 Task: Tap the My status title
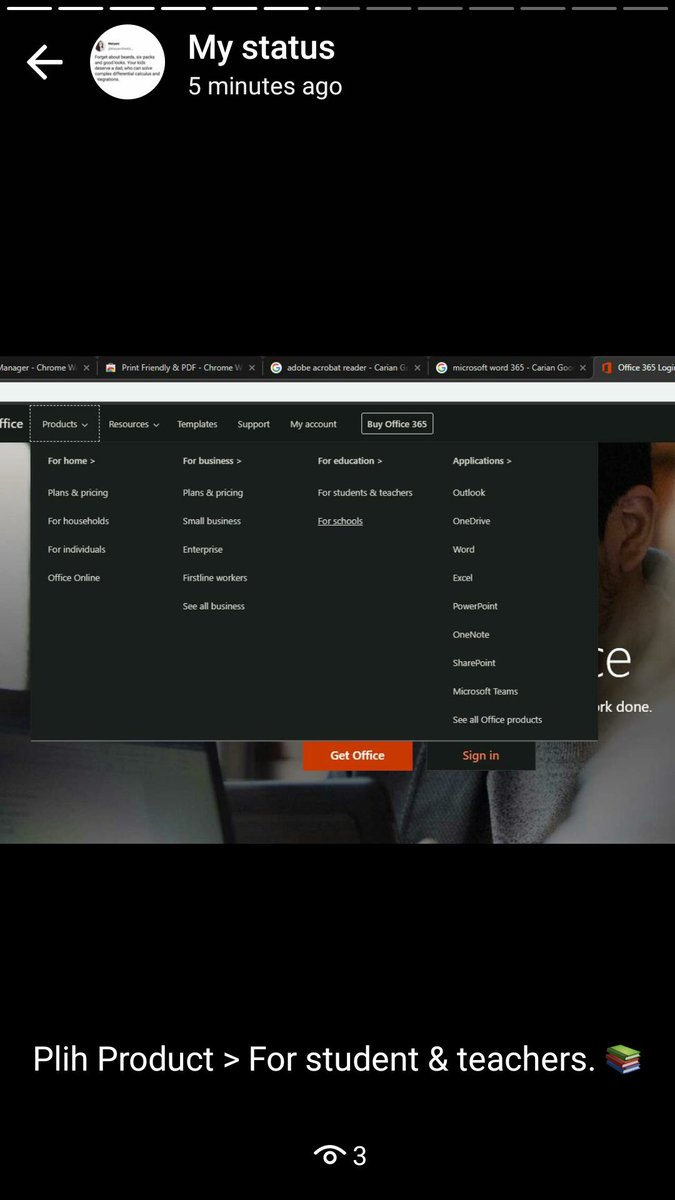tap(261, 47)
